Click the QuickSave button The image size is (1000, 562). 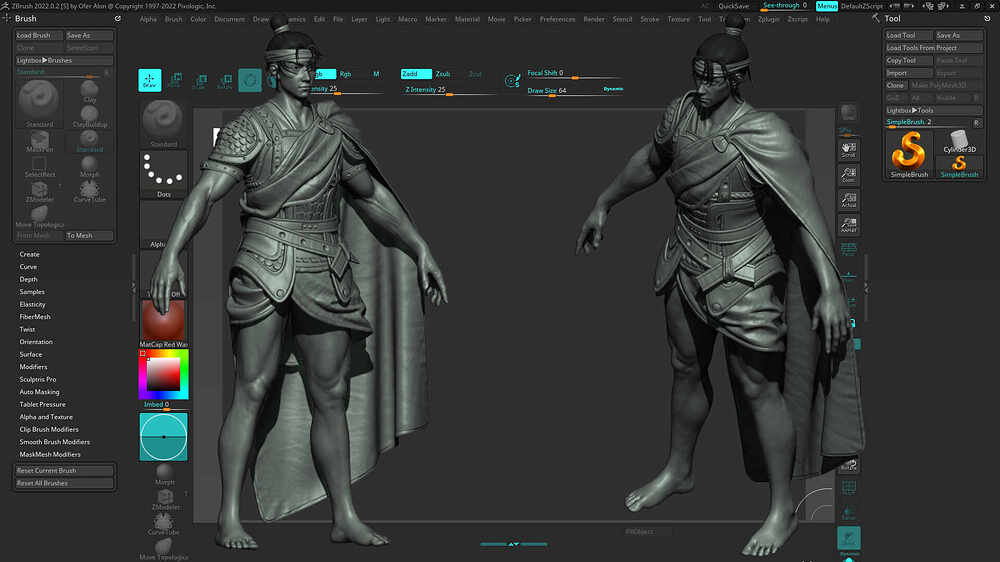[733, 6]
